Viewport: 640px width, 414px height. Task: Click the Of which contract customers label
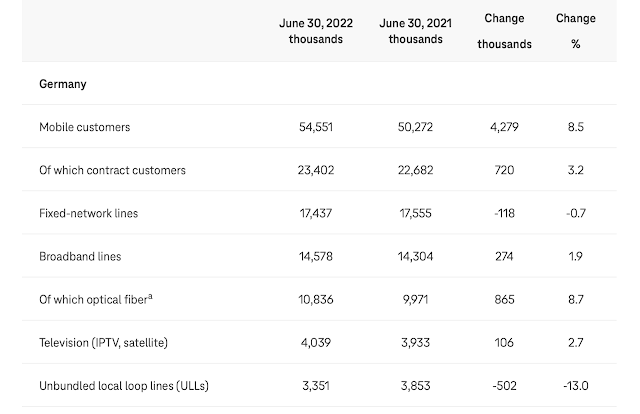click(112, 171)
